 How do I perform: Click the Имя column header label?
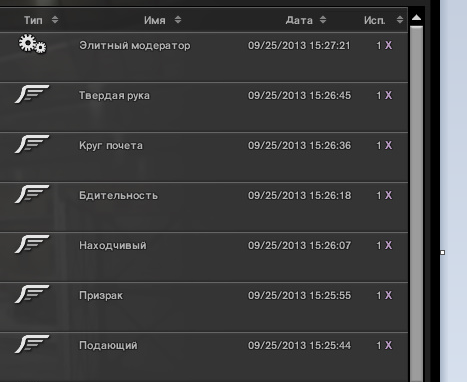(155, 20)
